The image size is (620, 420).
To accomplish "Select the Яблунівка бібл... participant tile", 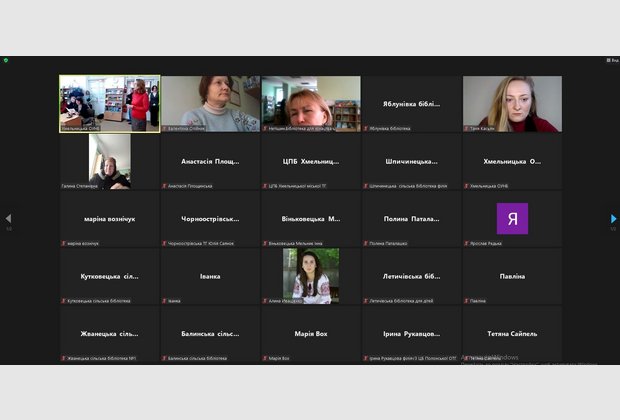I will pyautogui.click(x=411, y=104).
